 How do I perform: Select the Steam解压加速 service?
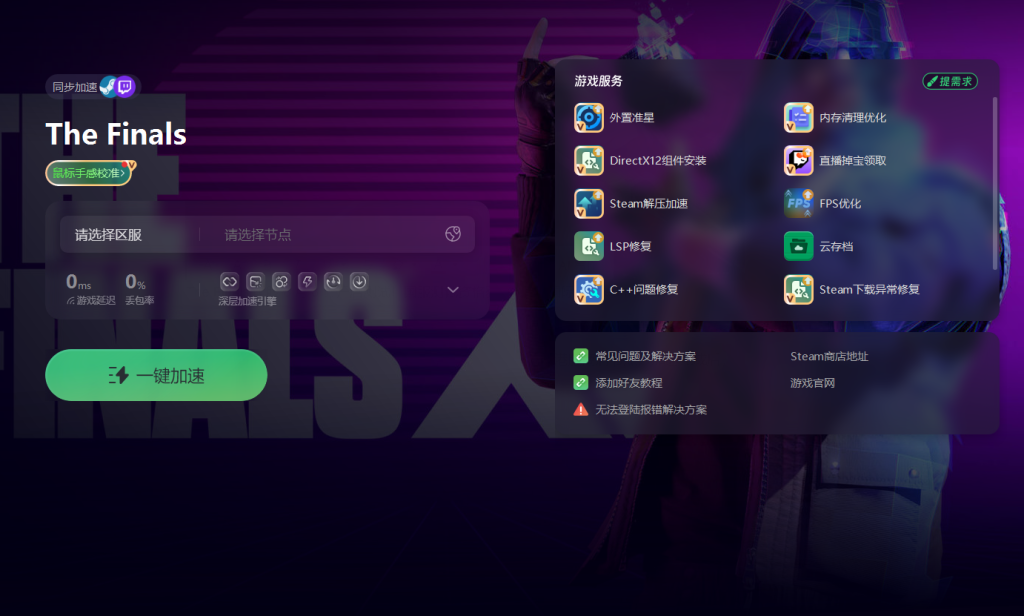pos(632,204)
